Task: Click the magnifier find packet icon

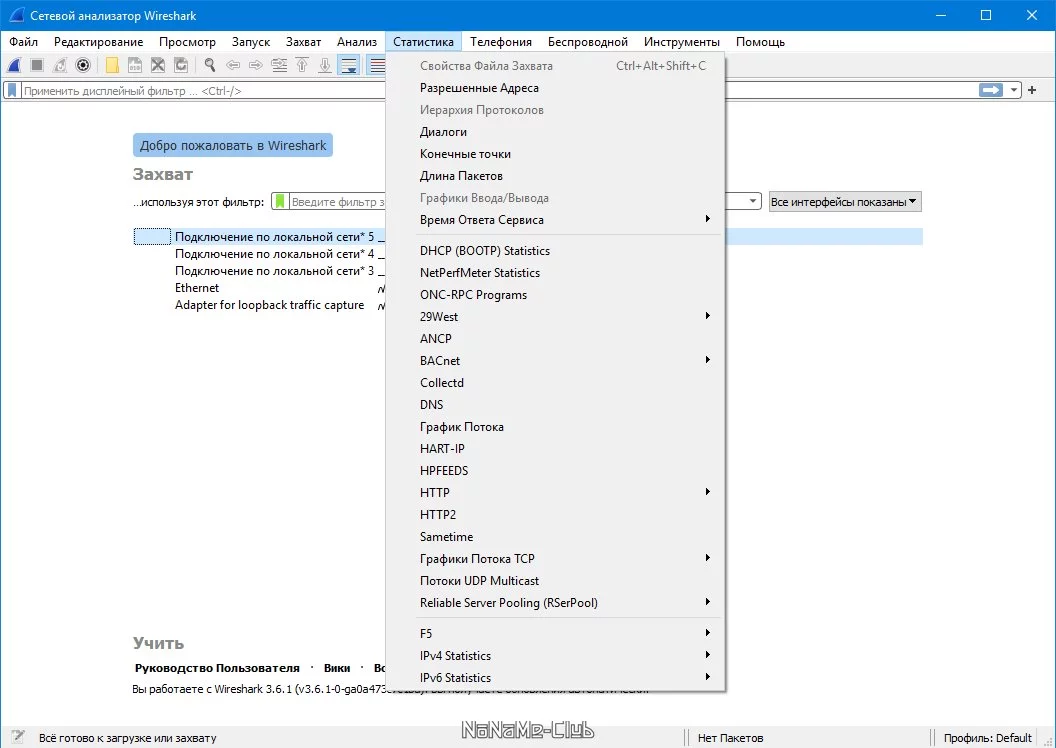Action: pyautogui.click(x=209, y=65)
